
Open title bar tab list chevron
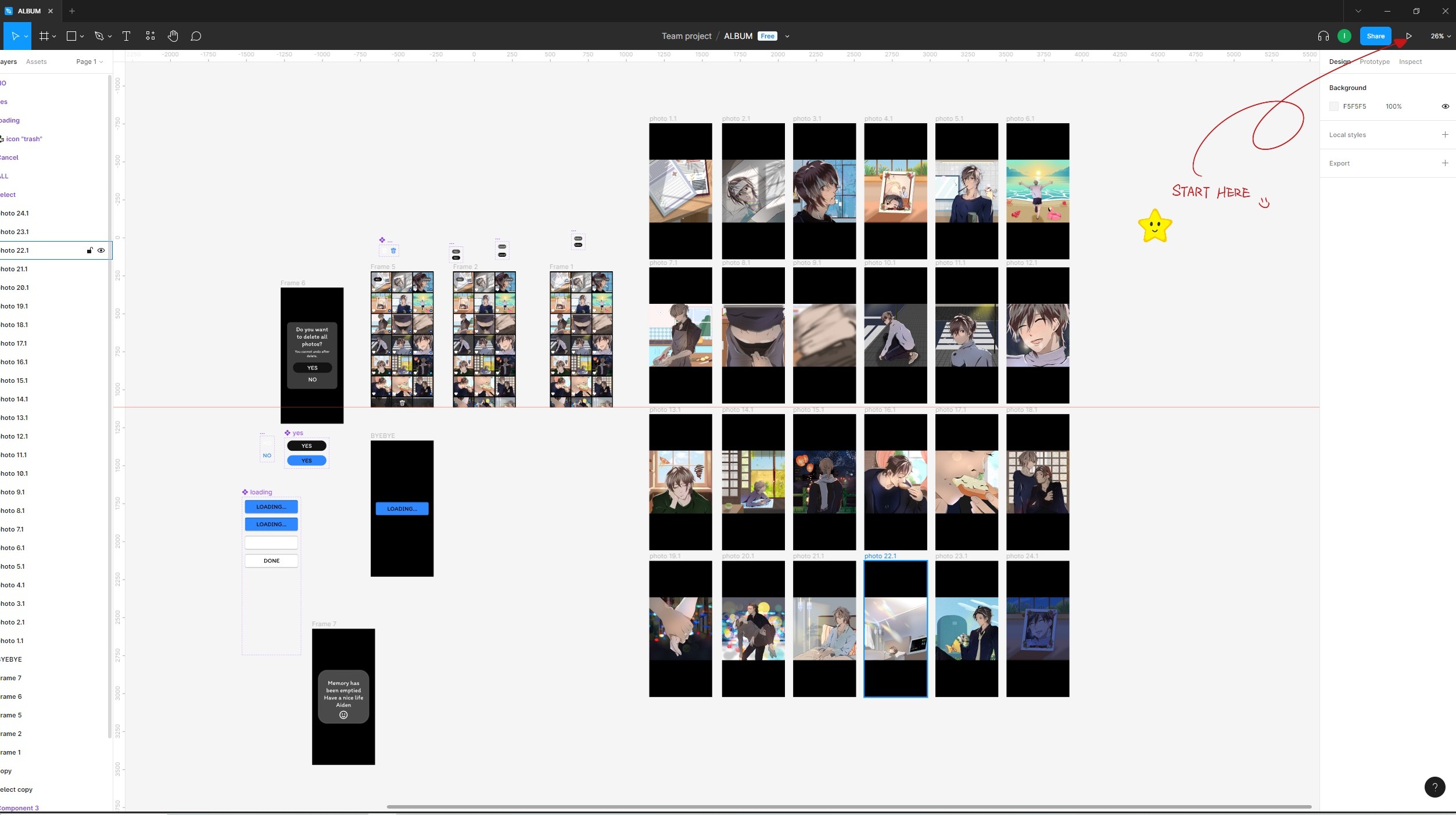coord(1358,11)
